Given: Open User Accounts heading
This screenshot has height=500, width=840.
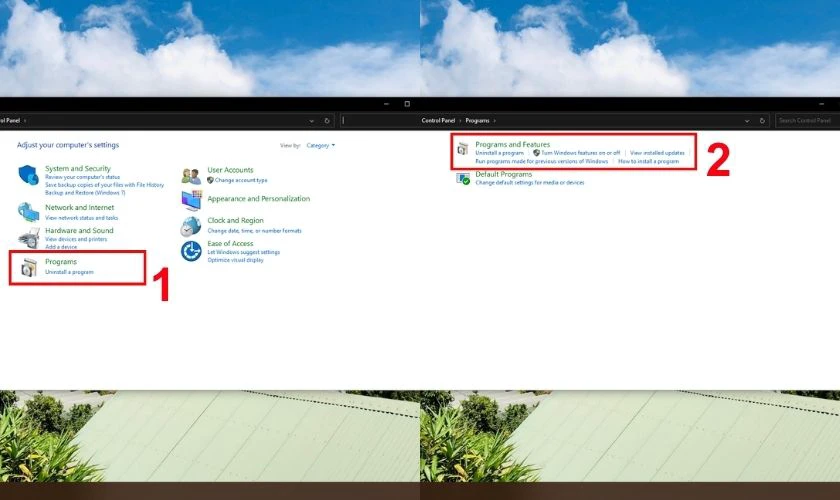Looking at the screenshot, I should 230,170.
